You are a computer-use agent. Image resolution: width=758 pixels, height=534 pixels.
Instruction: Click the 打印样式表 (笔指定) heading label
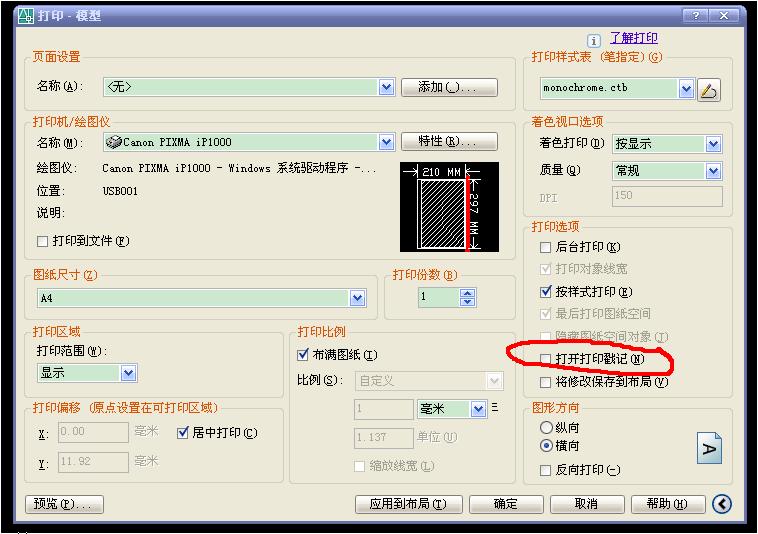point(597,57)
